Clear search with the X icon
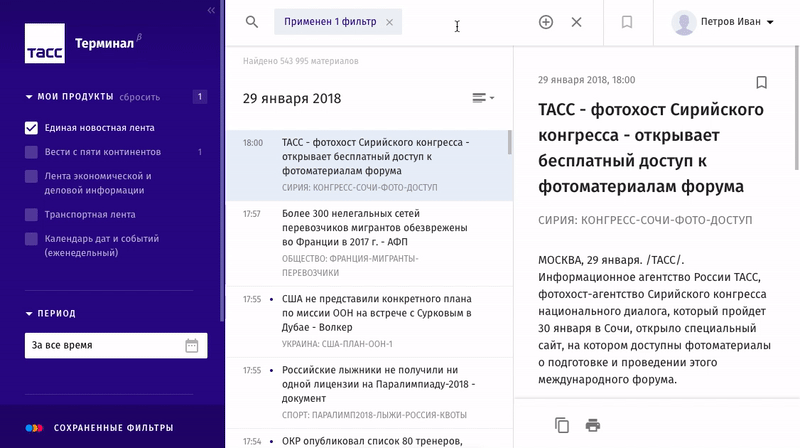 click(577, 22)
